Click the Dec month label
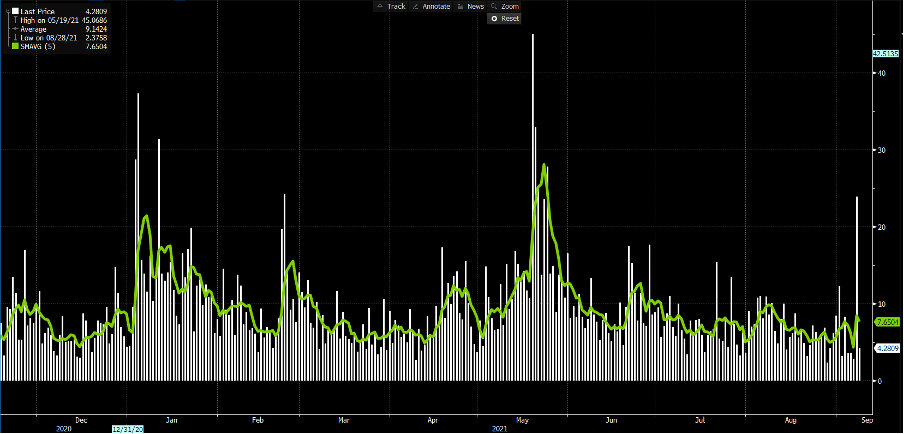The image size is (904, 434). coord(81,421)
